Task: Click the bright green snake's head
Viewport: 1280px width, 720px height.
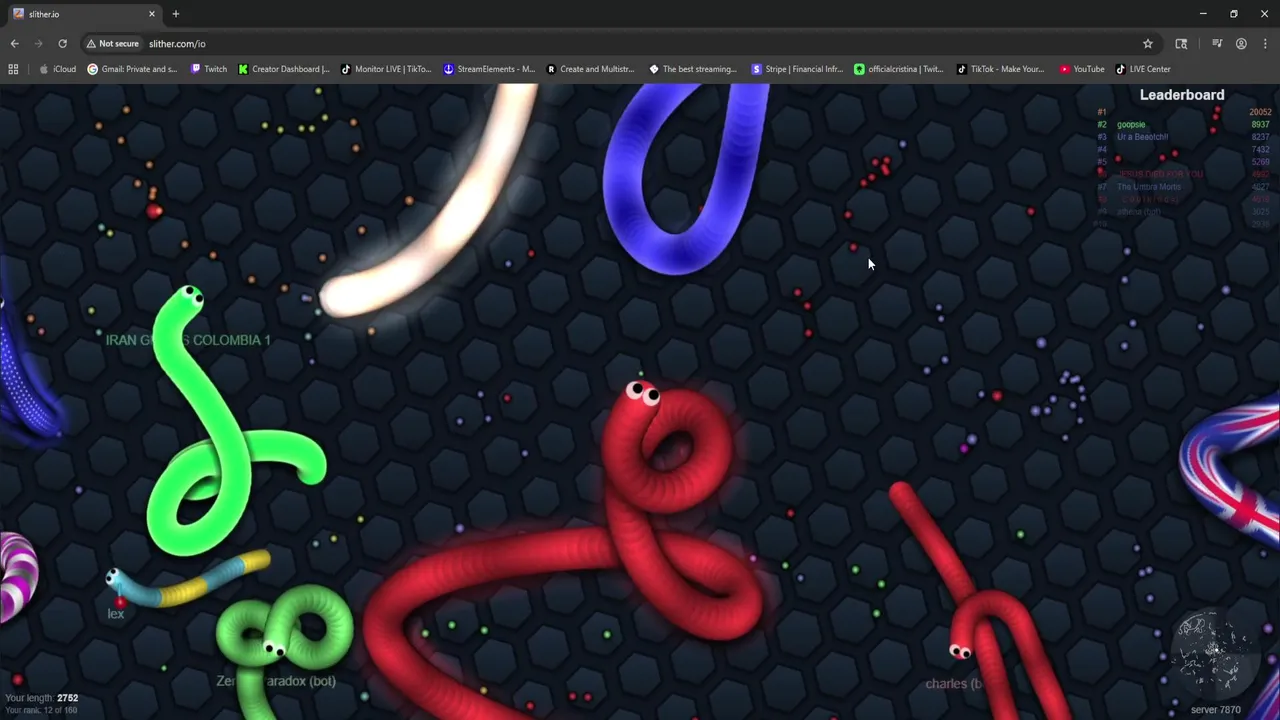Action: pyautogui.click(x=190, y=297)
